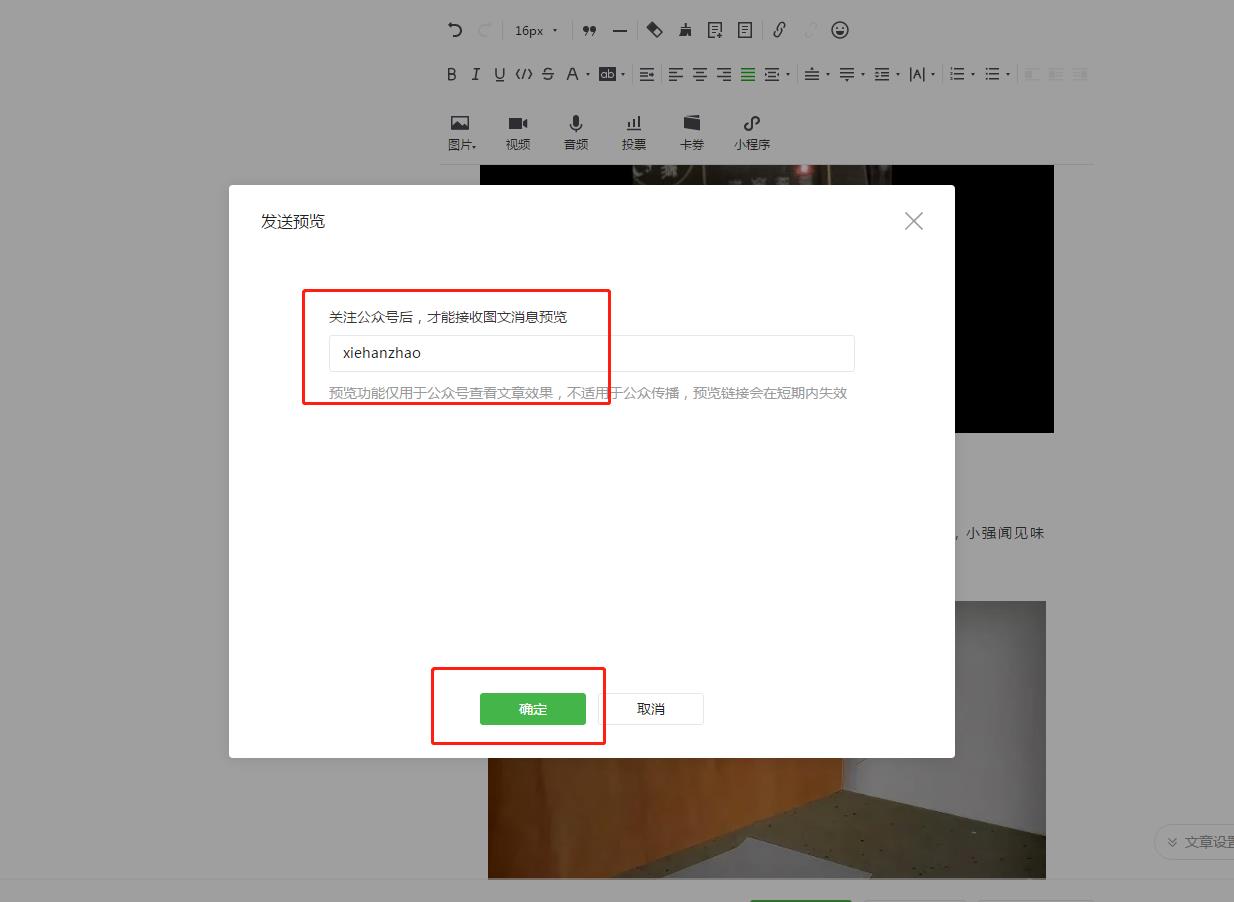The image size is (1234, 902).
Task: Close the 发送预览 dialog with X
Action: point(914,221)
